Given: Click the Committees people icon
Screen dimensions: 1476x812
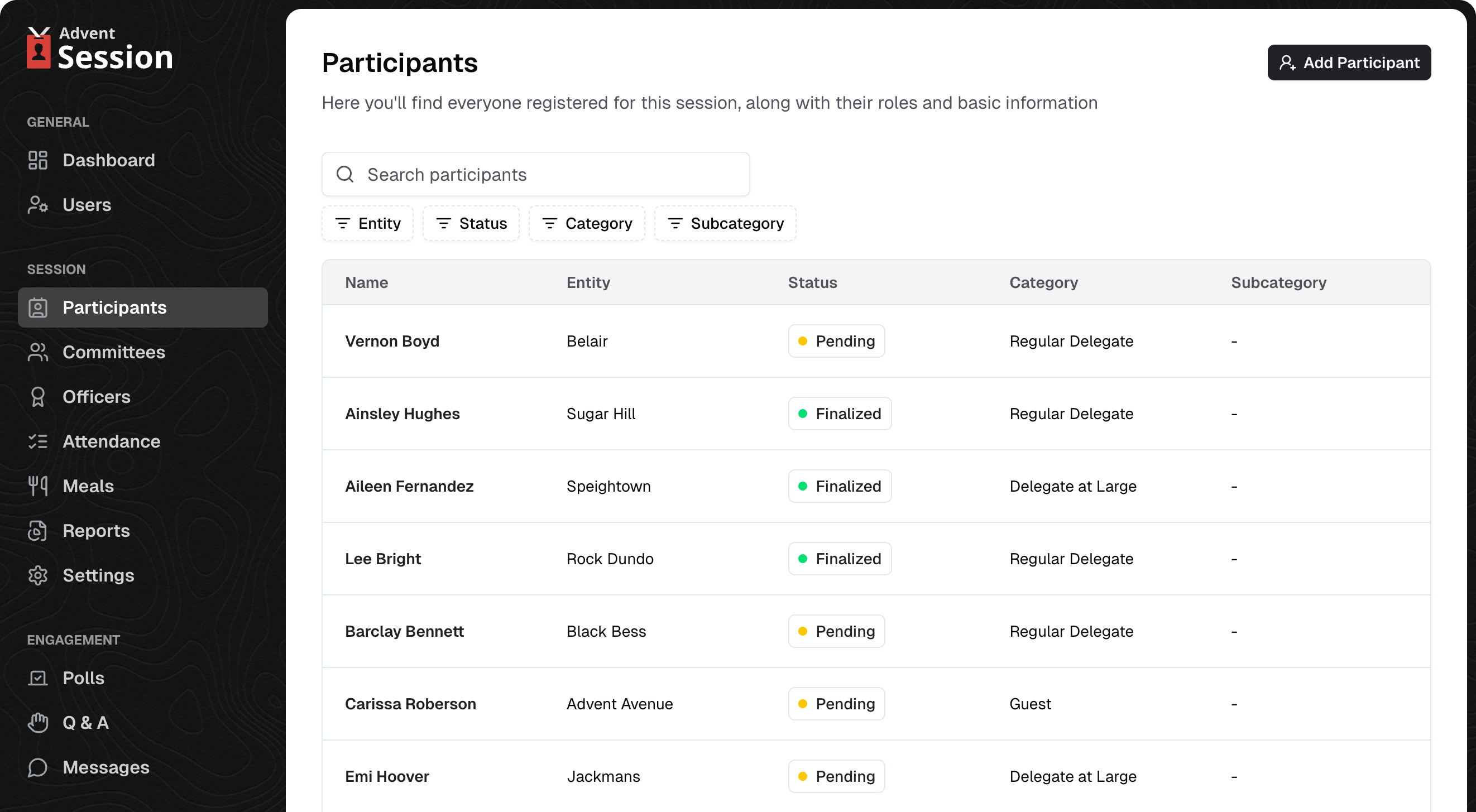Looking at the screenshot, I should click(38, 352).
